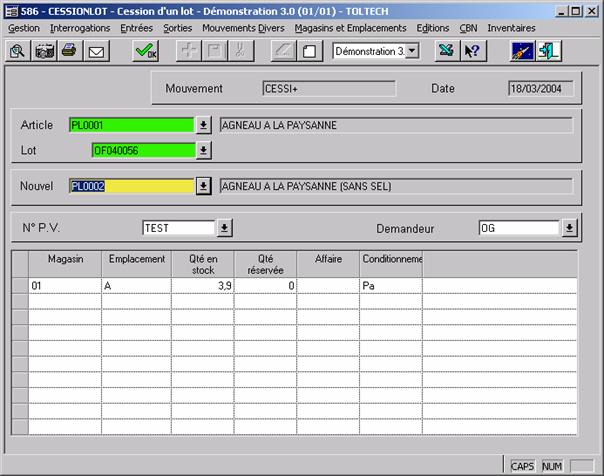Click the envelope mail icon
Image resolution: width=604 pixels, height=476 pixels.
pos(96,51)
